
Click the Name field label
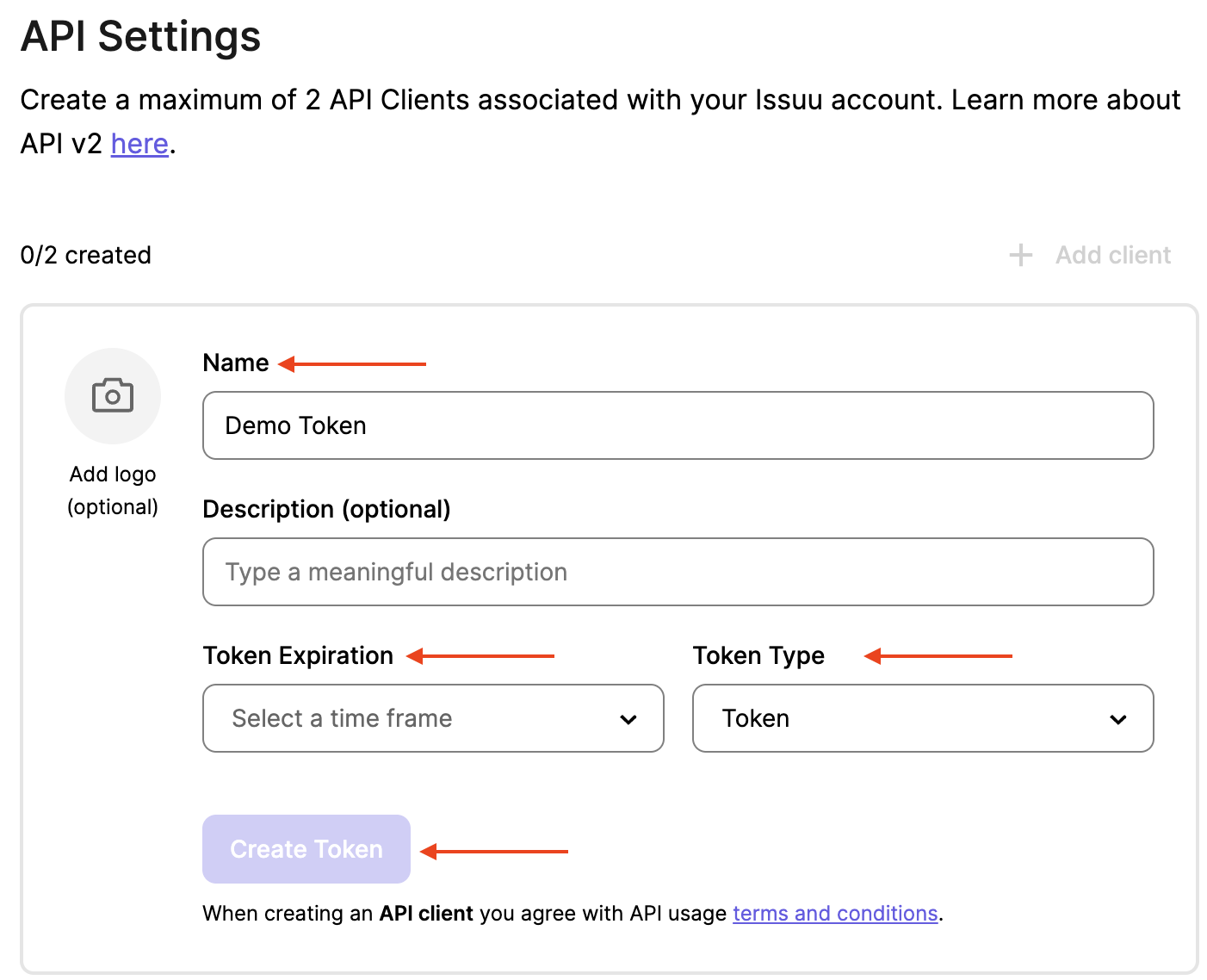coord(235,363)
